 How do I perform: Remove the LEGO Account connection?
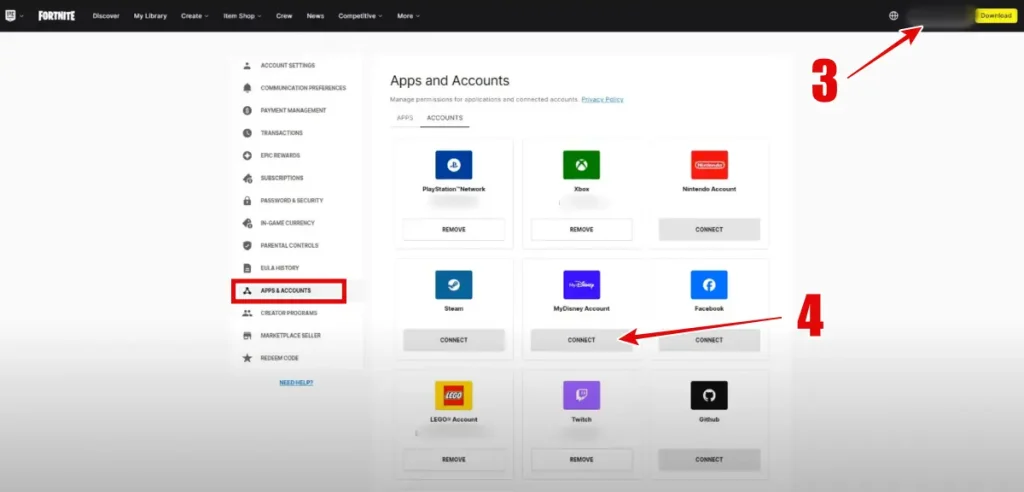[454, 459]
